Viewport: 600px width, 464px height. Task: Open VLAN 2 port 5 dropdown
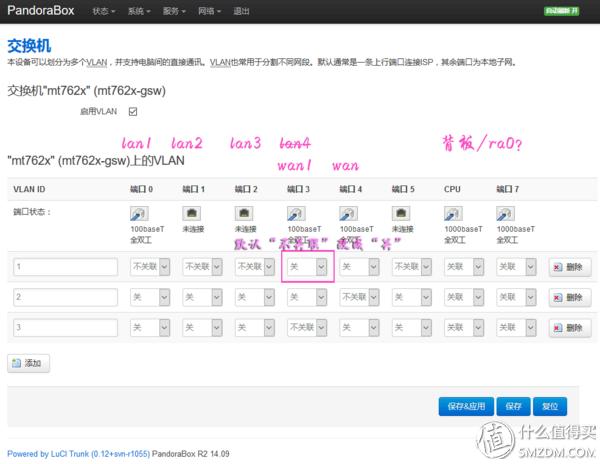point(412,297)
